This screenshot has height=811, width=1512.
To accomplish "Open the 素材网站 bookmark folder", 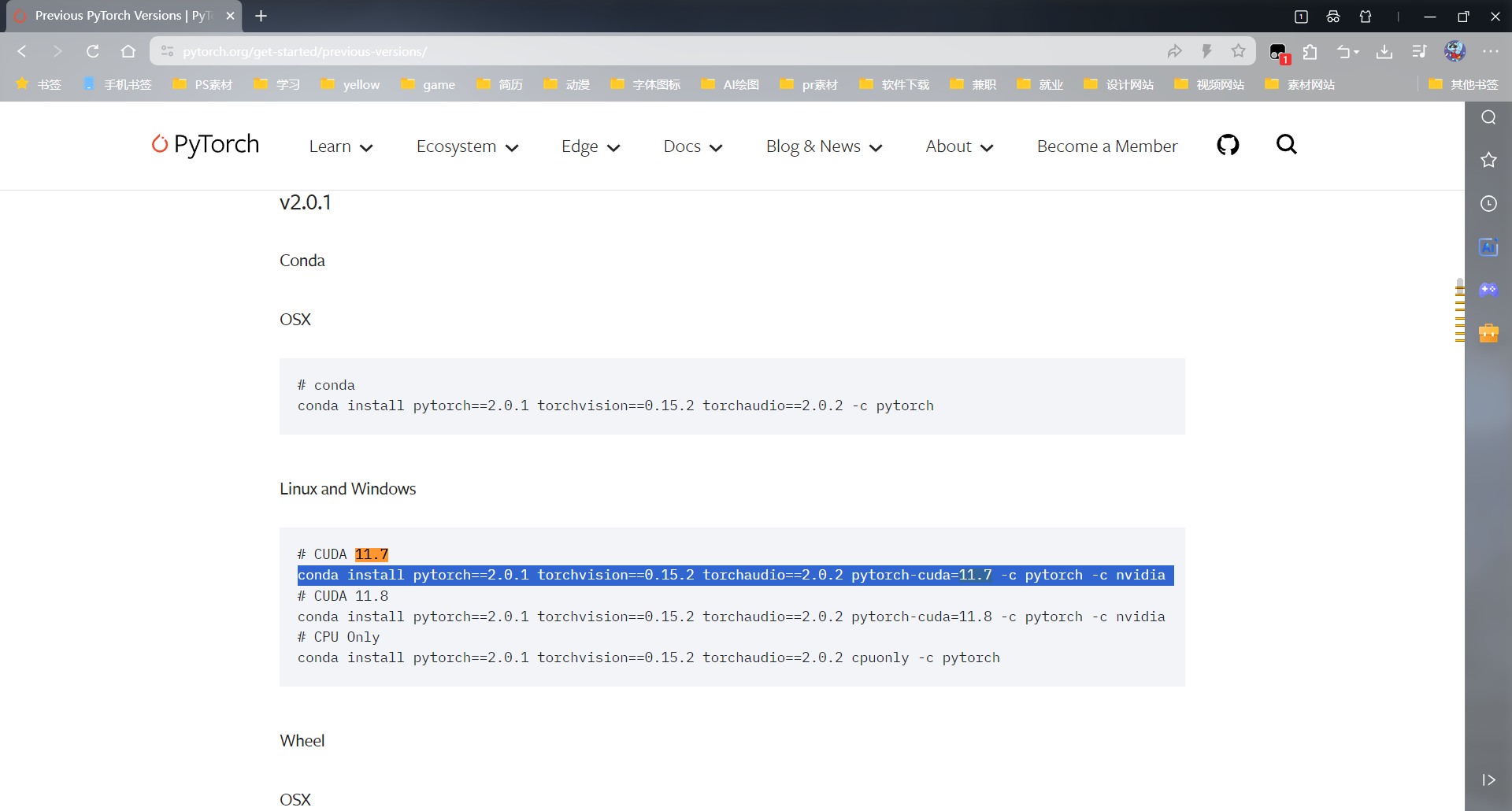I will pyautogui.click(x=1300, y=84).
